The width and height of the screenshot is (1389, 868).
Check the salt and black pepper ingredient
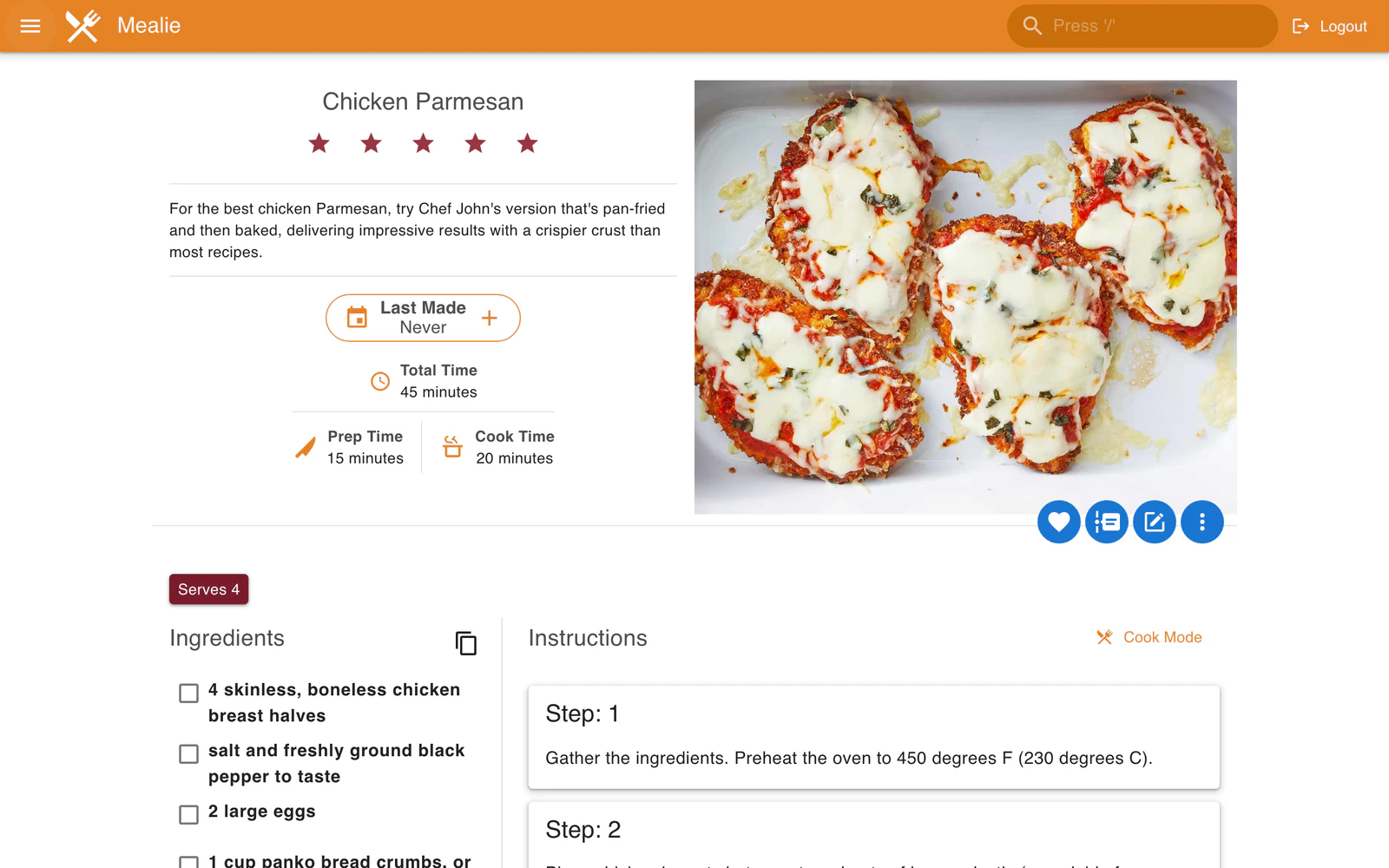coord(188,753)
